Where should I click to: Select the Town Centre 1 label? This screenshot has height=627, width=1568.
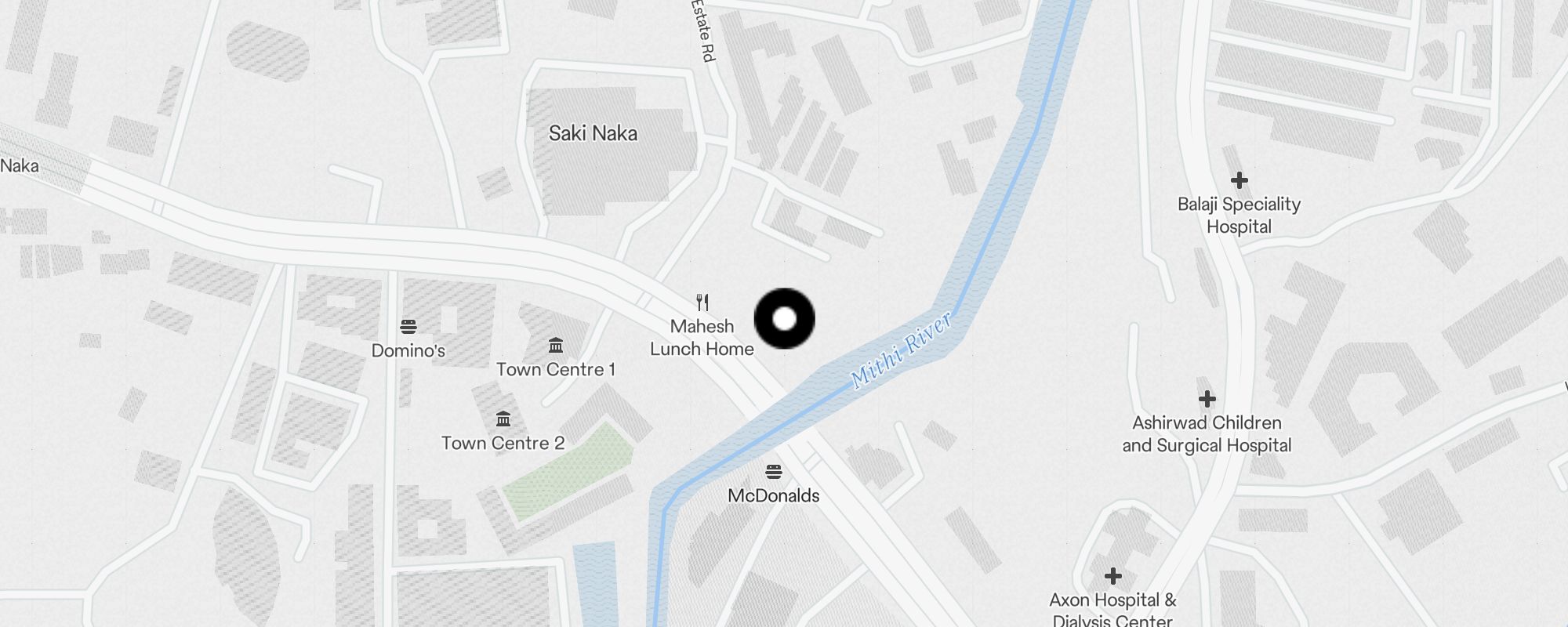556,369
